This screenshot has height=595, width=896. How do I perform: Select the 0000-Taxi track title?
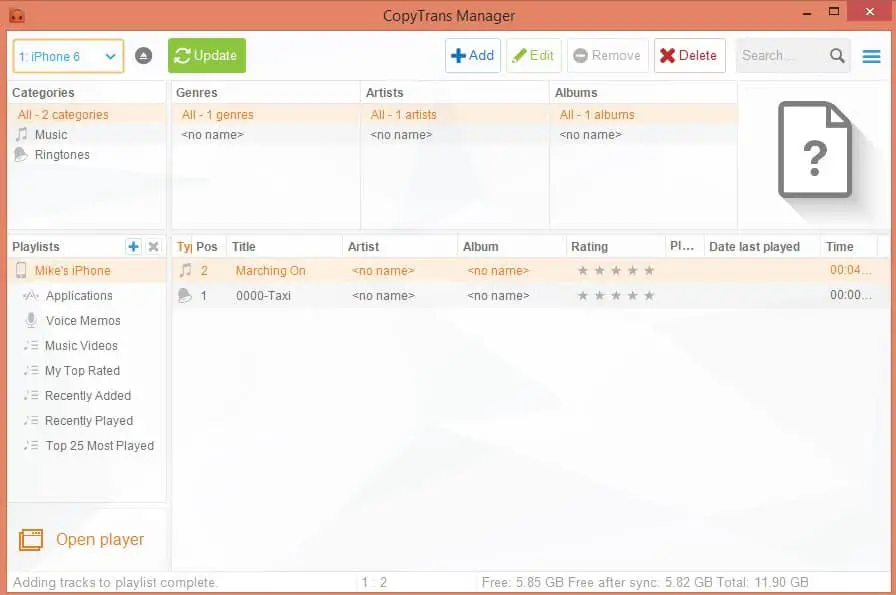pos(263,295)
